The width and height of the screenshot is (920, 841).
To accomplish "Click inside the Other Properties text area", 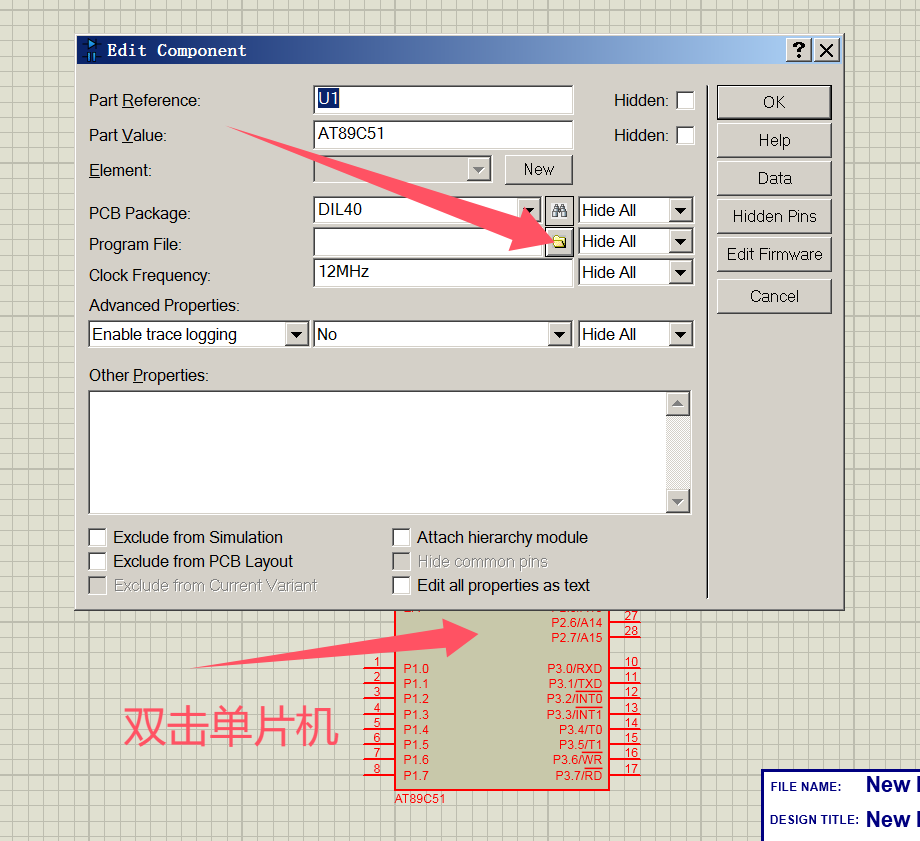I will pos(378,452).
